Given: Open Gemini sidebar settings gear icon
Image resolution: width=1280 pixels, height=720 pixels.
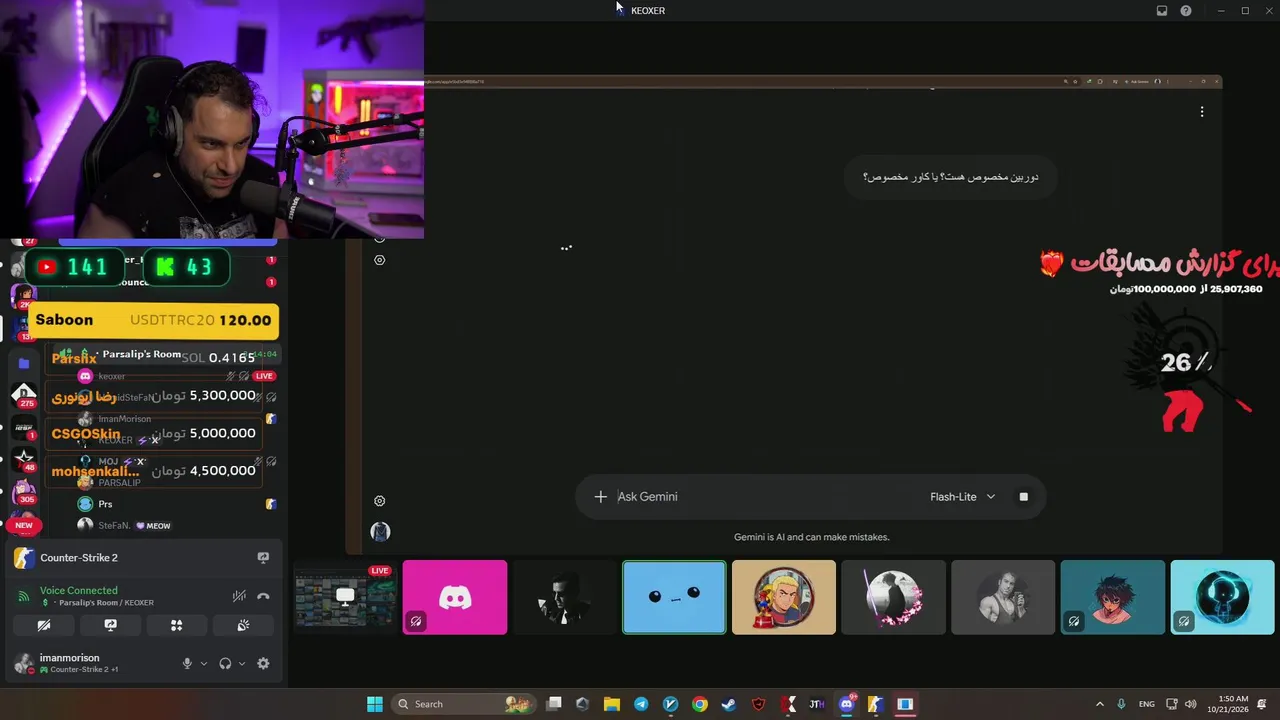Looking at the screenshot, I should pyautogui.click(x=379, y=501).
